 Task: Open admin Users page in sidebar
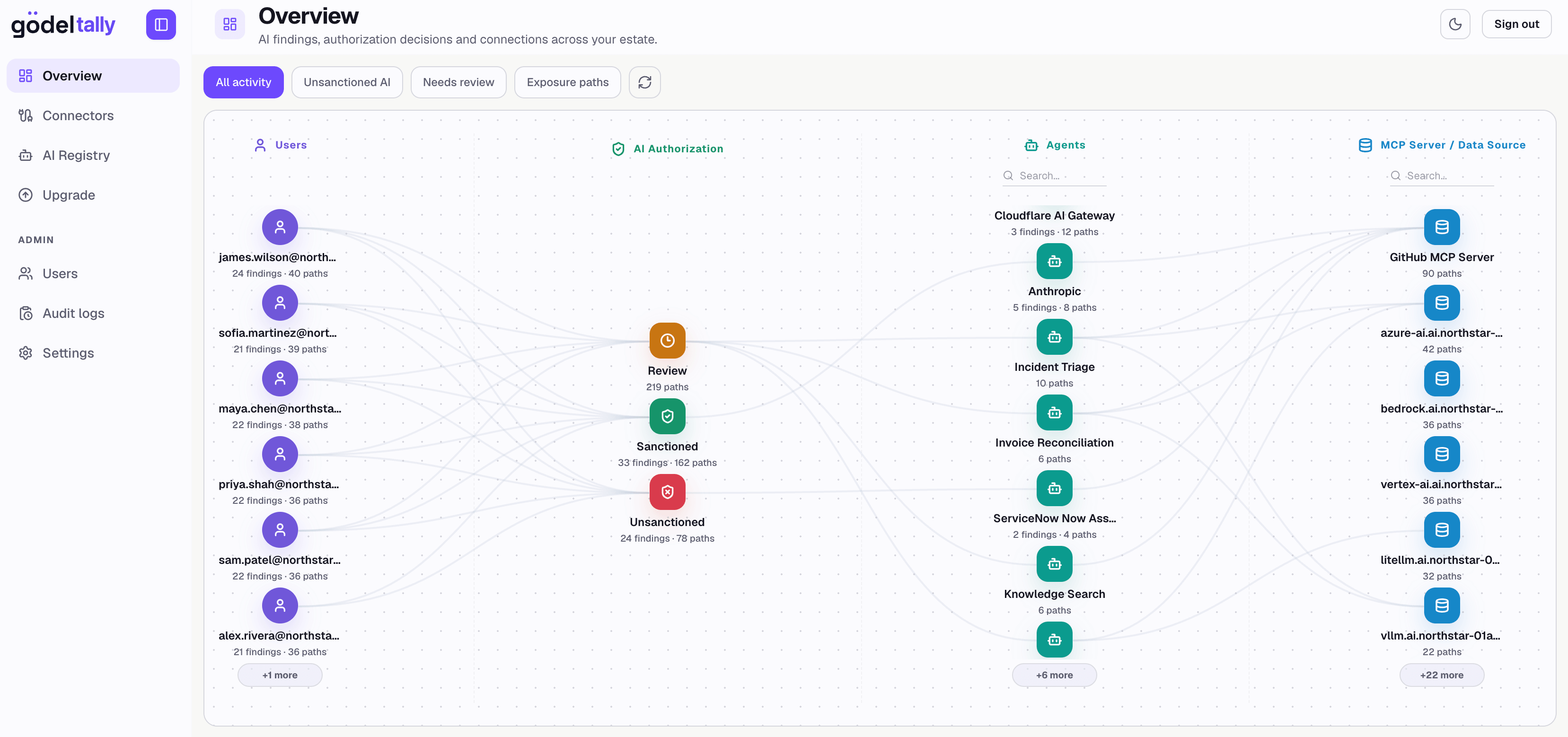(93, 274)
